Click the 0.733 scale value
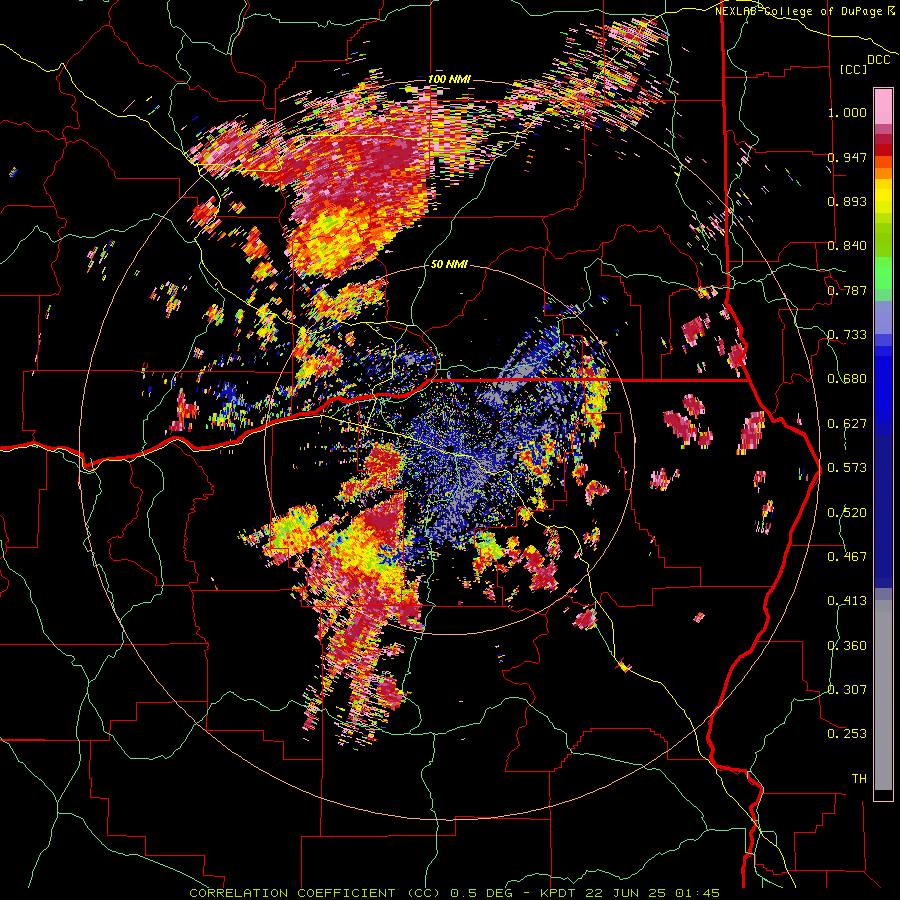The height and width of the screenshot is (900, 900). (847, 335)
